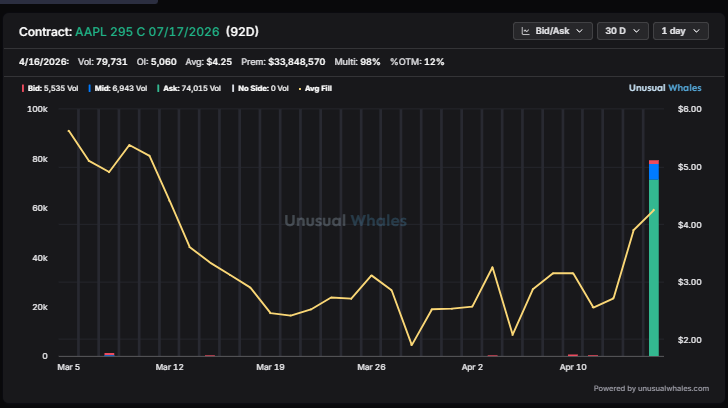Screen dimensions: 728x408
Task: Click the Unusual Whales logo above the chart
Action: [665, 88]
